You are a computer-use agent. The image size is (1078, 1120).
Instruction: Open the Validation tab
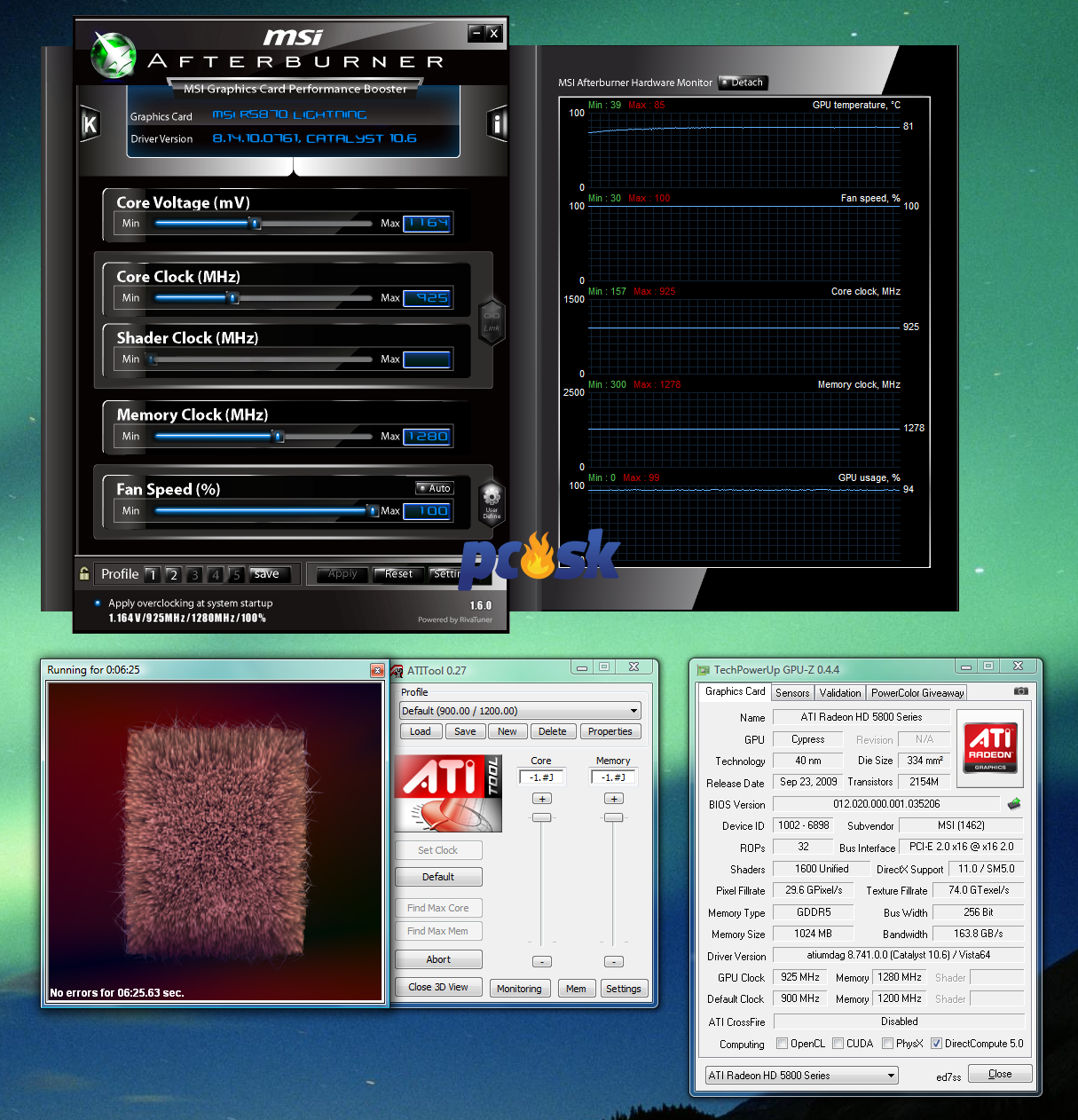pos(840,693)
